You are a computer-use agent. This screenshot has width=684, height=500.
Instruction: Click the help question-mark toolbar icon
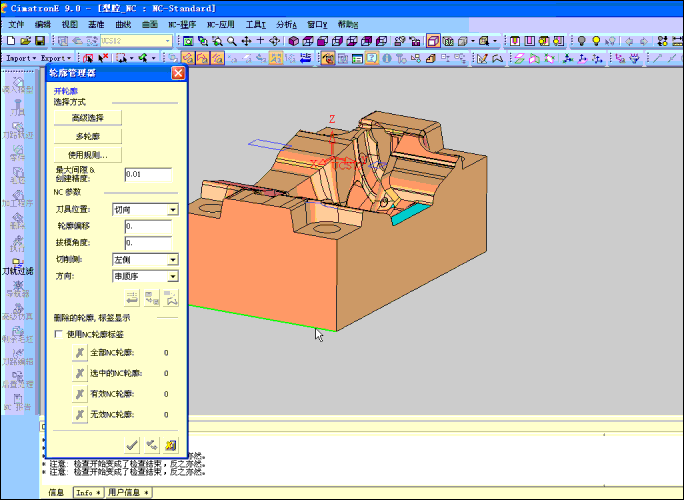pyautogui.click(x=372, y=58)
